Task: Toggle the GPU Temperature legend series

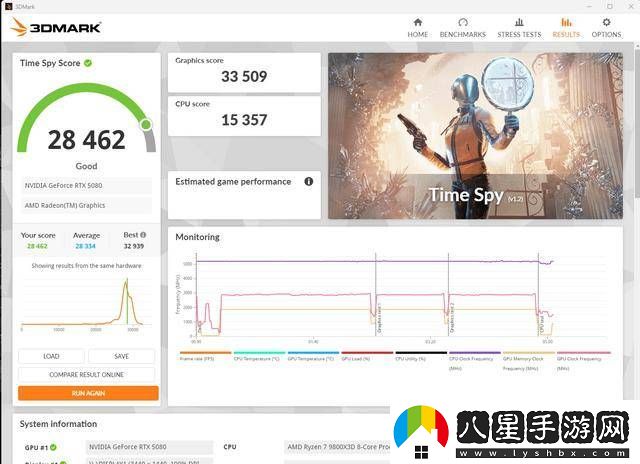Action: (x=313, y=356)
